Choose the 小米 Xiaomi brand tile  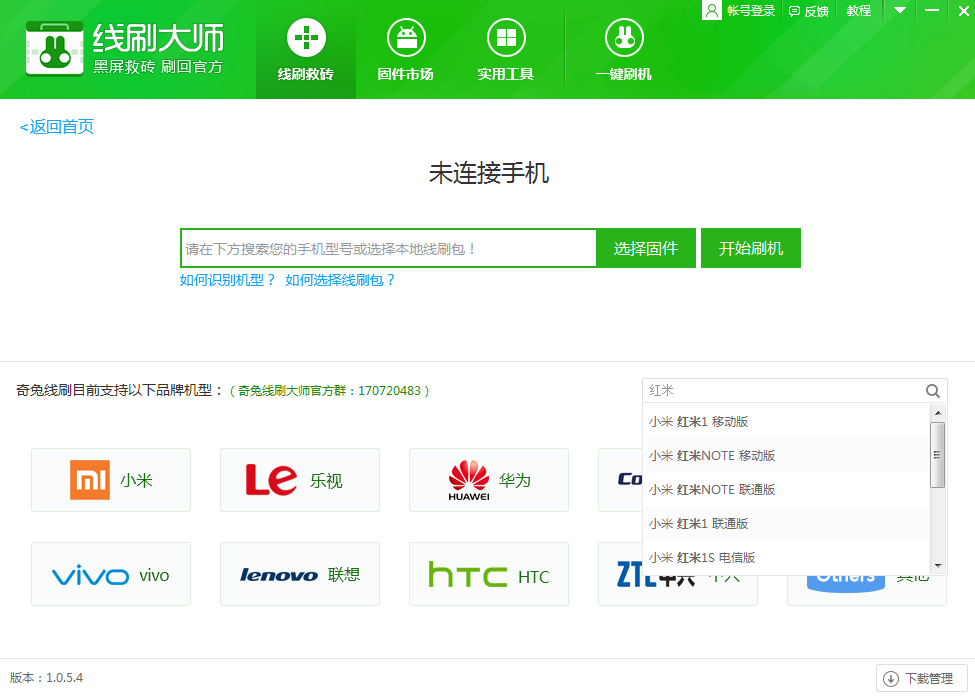point(111,480)
